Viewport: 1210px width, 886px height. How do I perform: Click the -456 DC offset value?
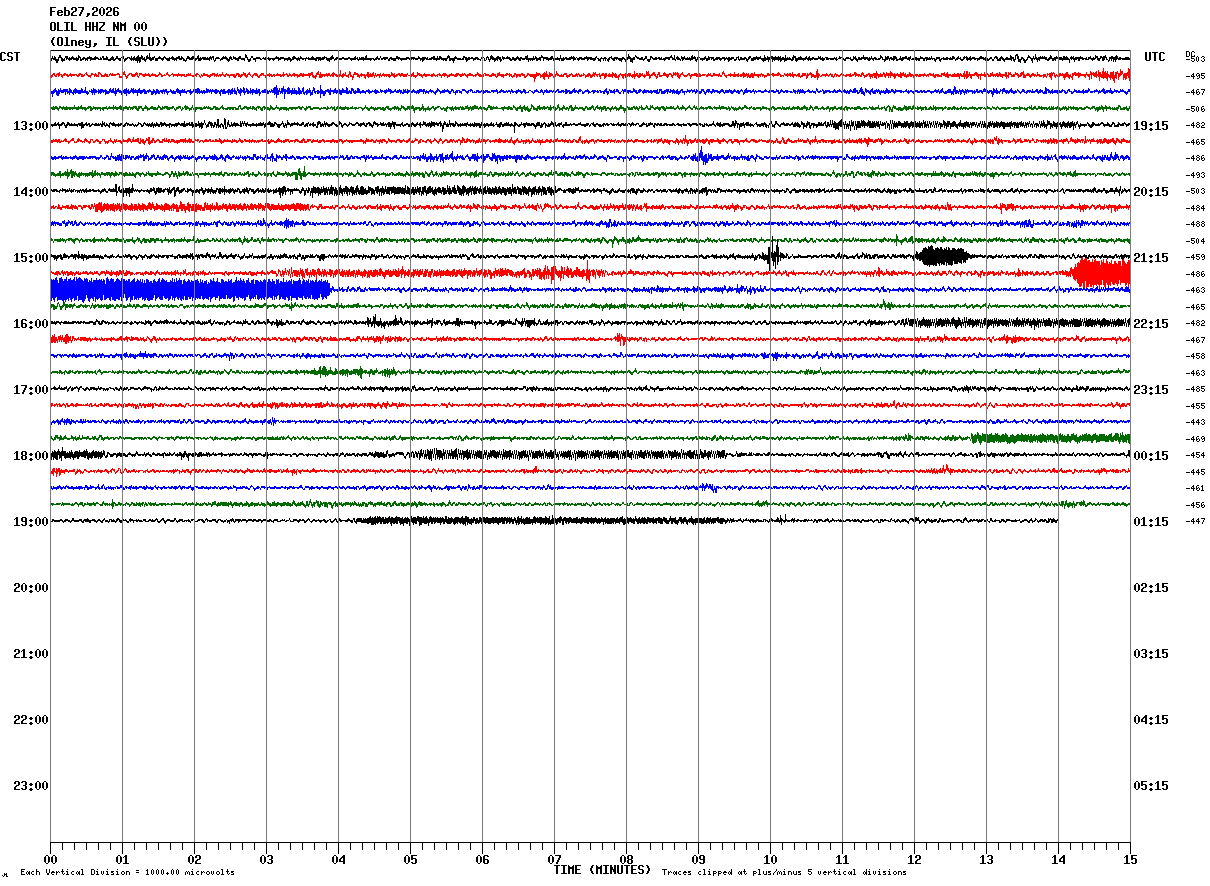pyautogui.click(x=1195, y=505)
